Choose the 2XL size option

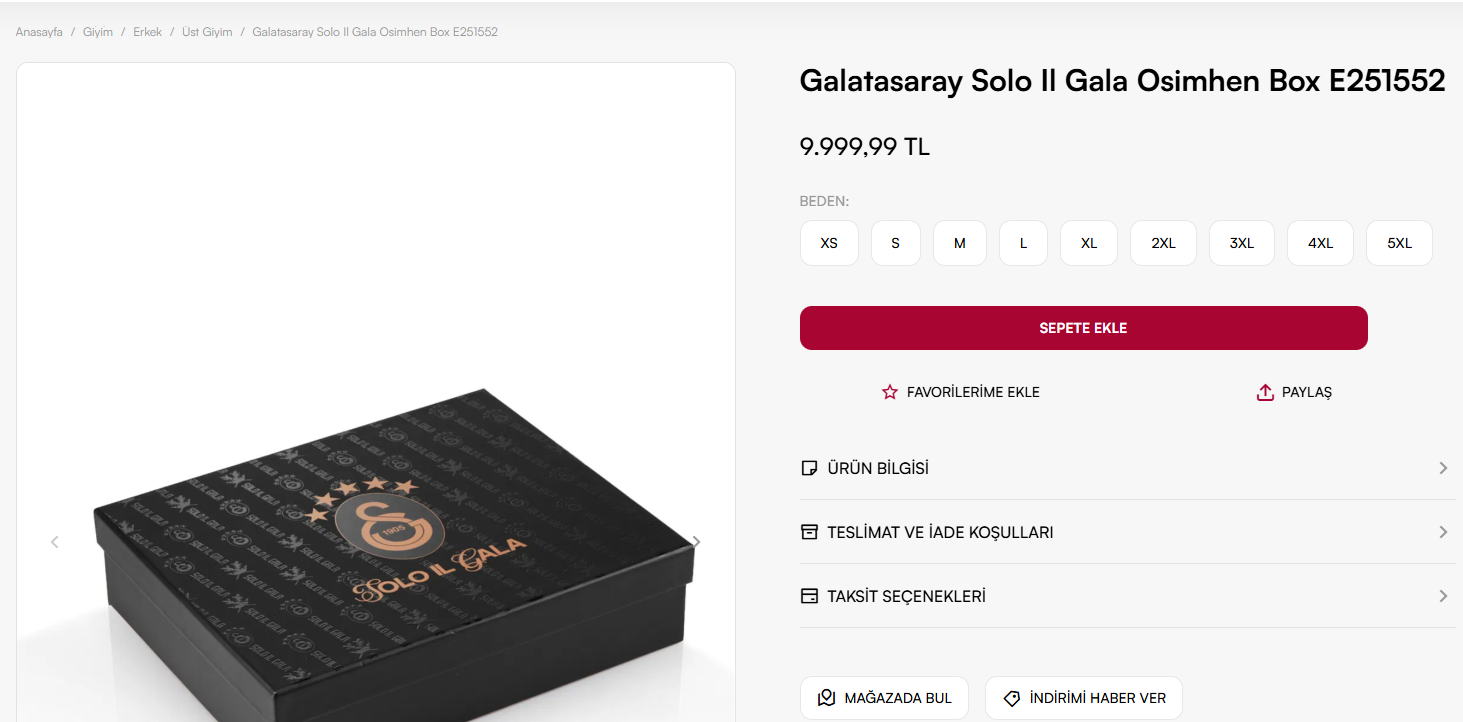pos(1163,243)
